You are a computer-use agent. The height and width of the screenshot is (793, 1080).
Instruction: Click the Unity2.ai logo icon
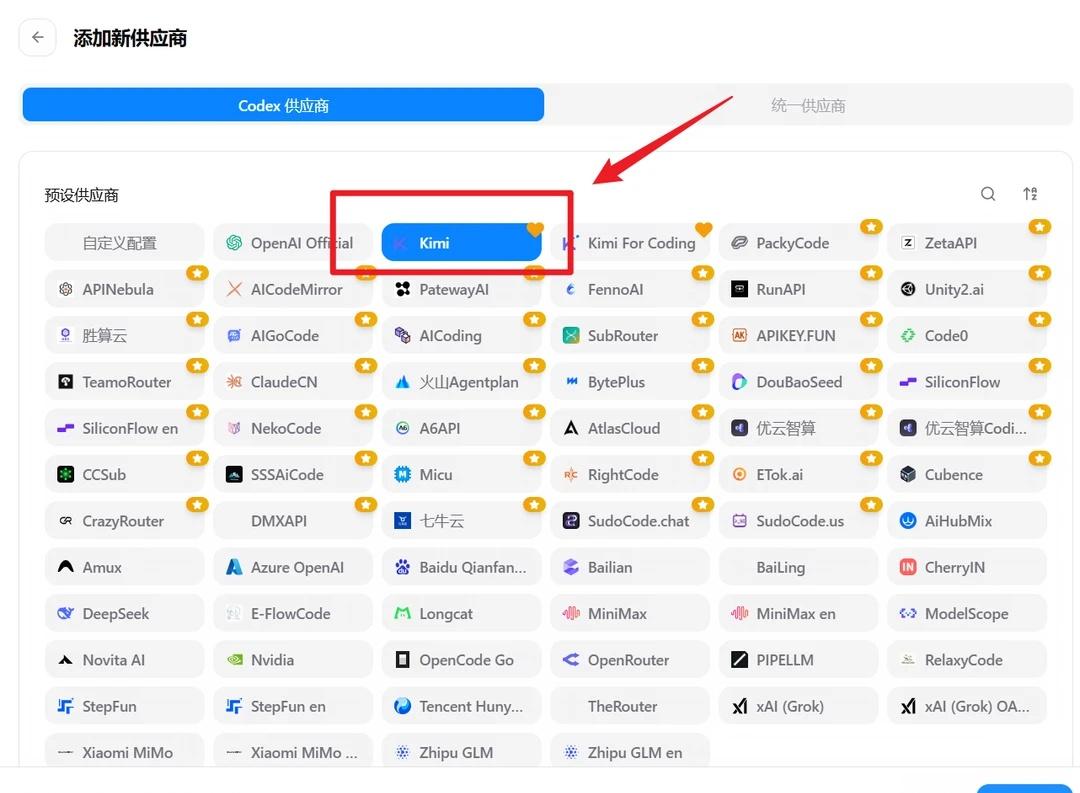908,289
